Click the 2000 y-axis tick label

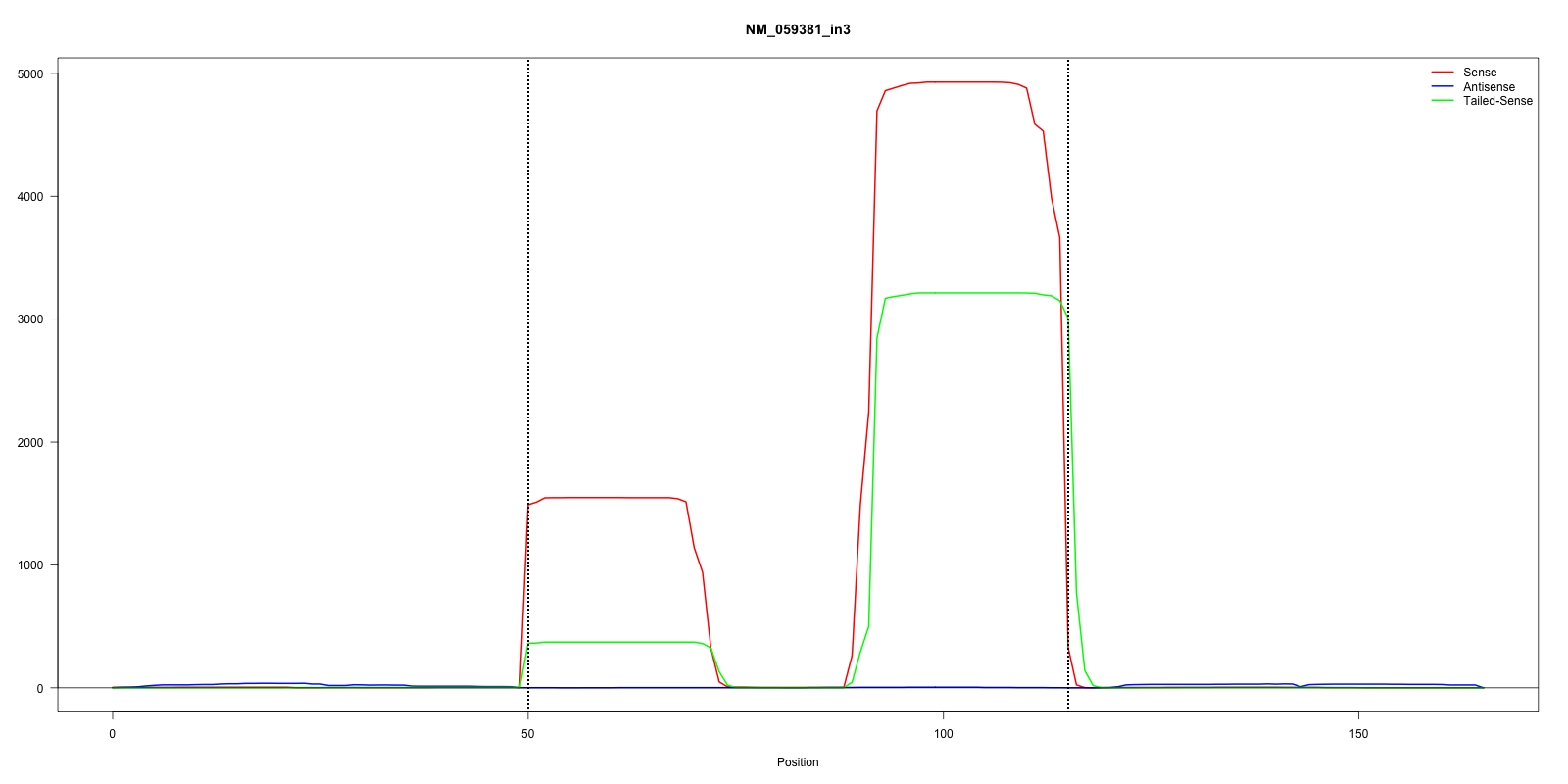pyautogui.click(x=30, y=443)
